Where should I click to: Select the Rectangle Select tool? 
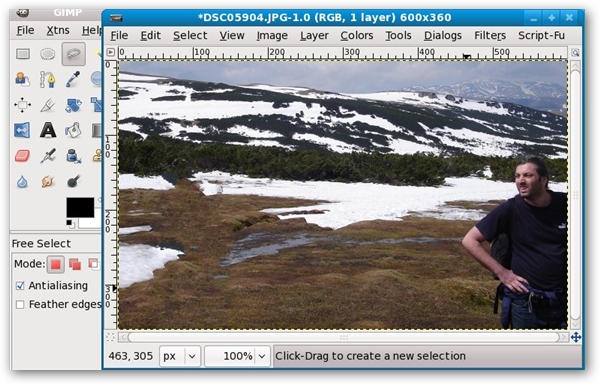pos(23,54)
